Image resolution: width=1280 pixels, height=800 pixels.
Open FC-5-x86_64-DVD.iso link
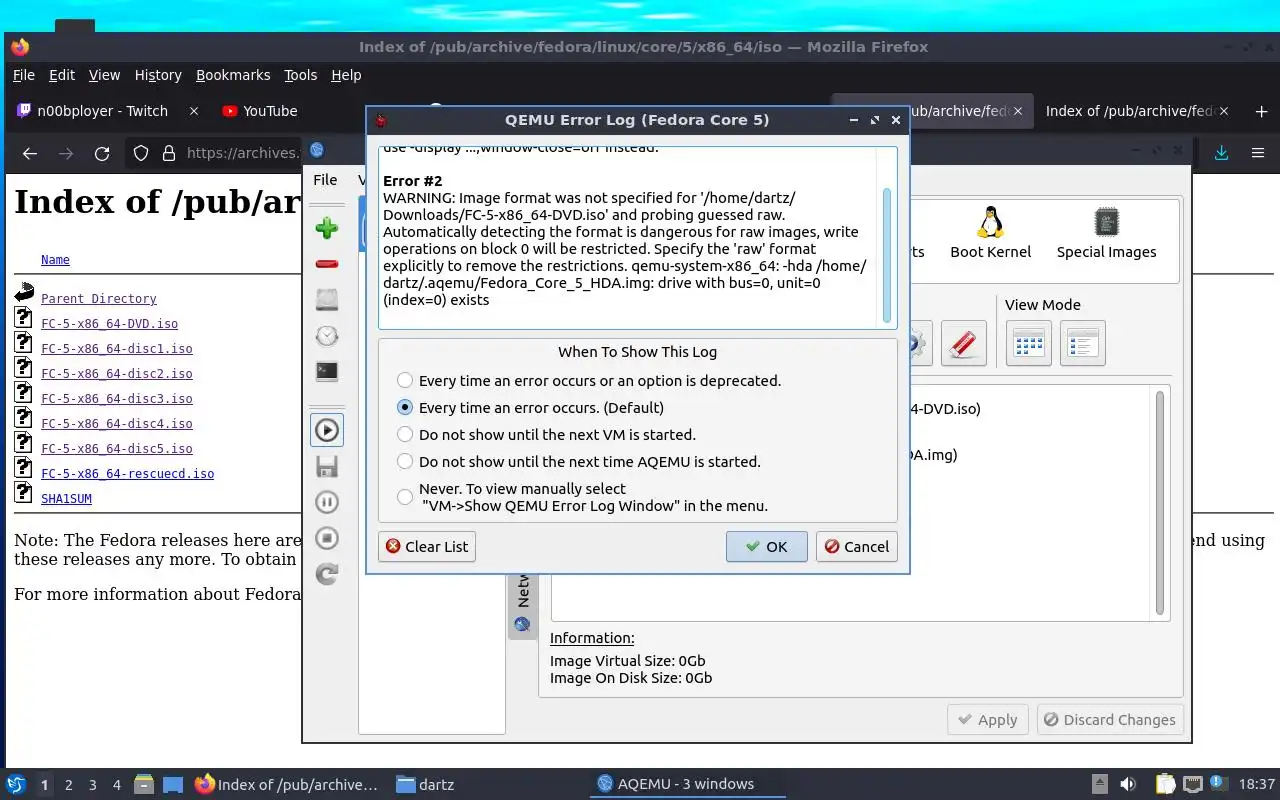tap(109, 324)
